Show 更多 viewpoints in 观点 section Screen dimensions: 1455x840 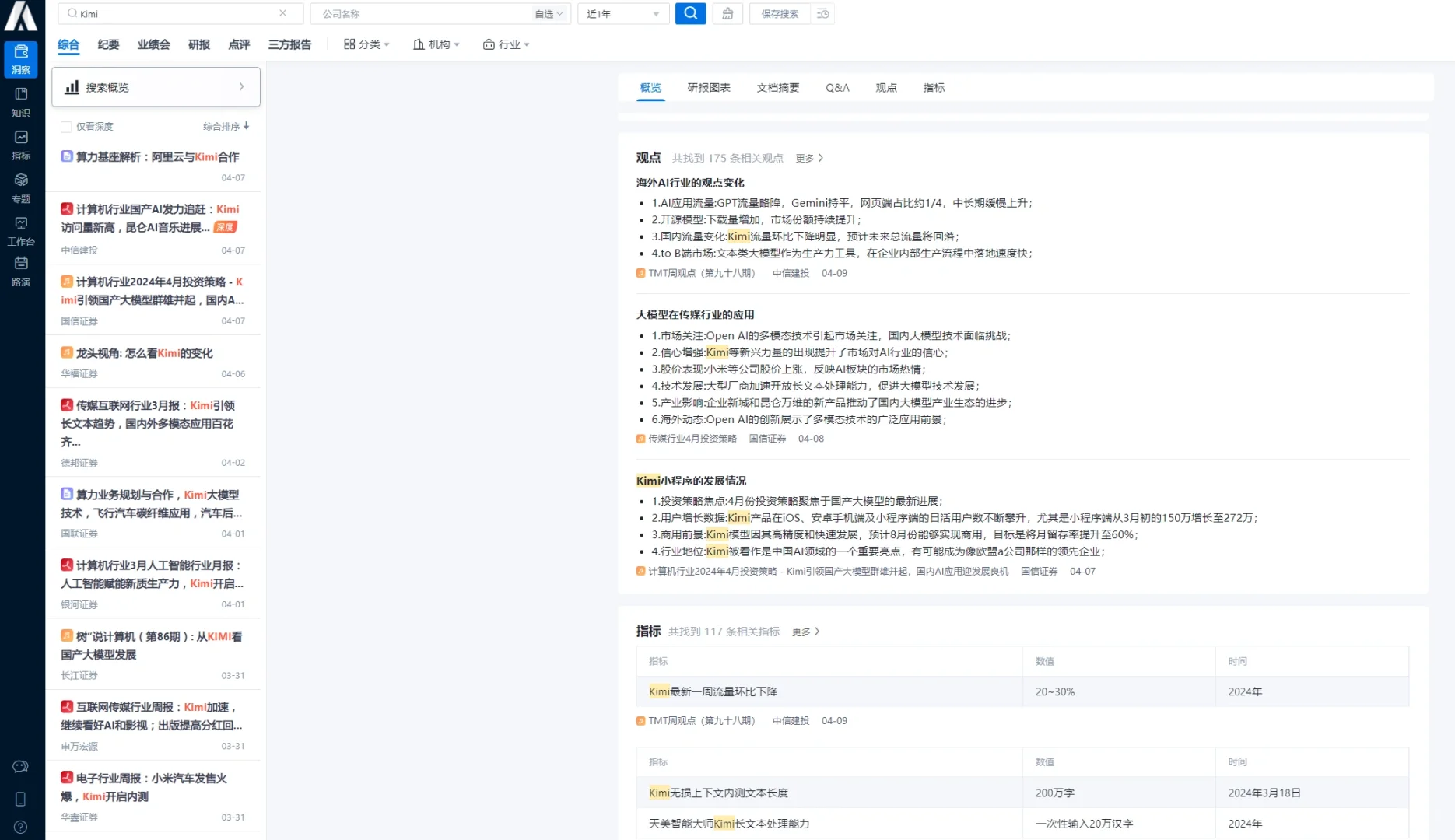[x=809, y=159]
